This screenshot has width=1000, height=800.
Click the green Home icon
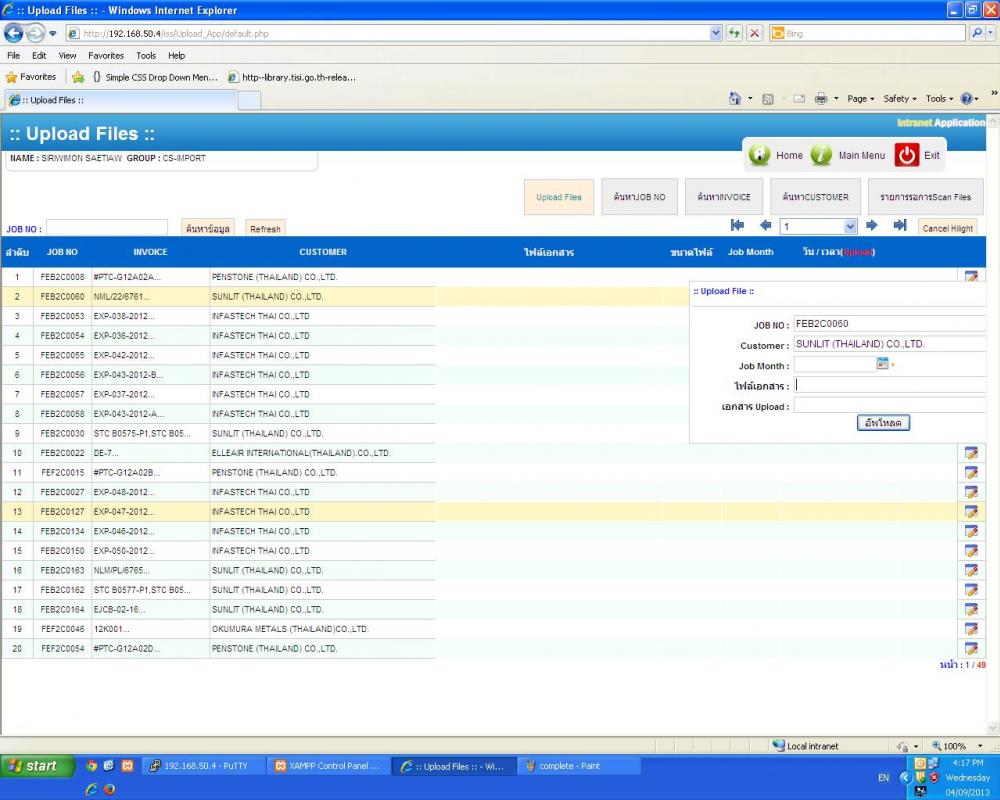[x=760, y=155]
